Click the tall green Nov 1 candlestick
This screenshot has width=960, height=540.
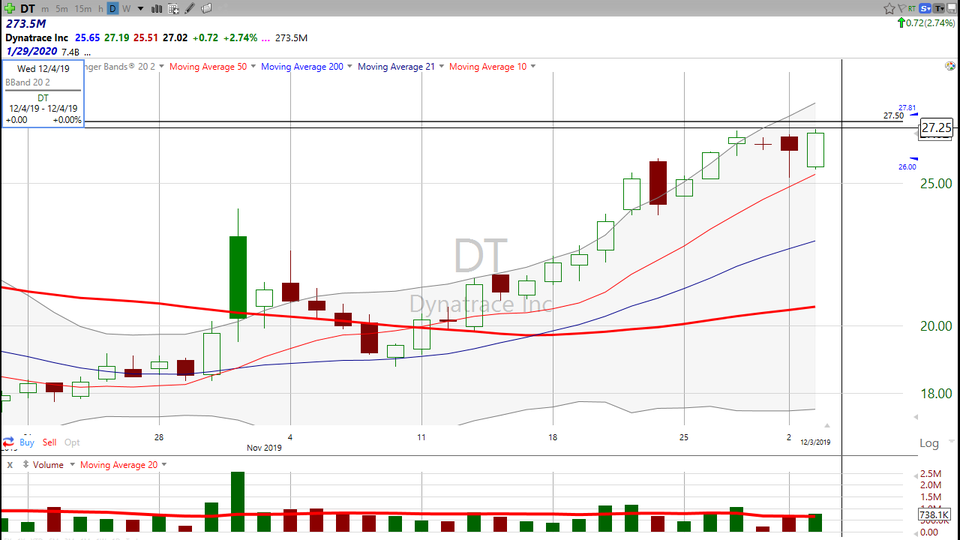pos(238,277)
